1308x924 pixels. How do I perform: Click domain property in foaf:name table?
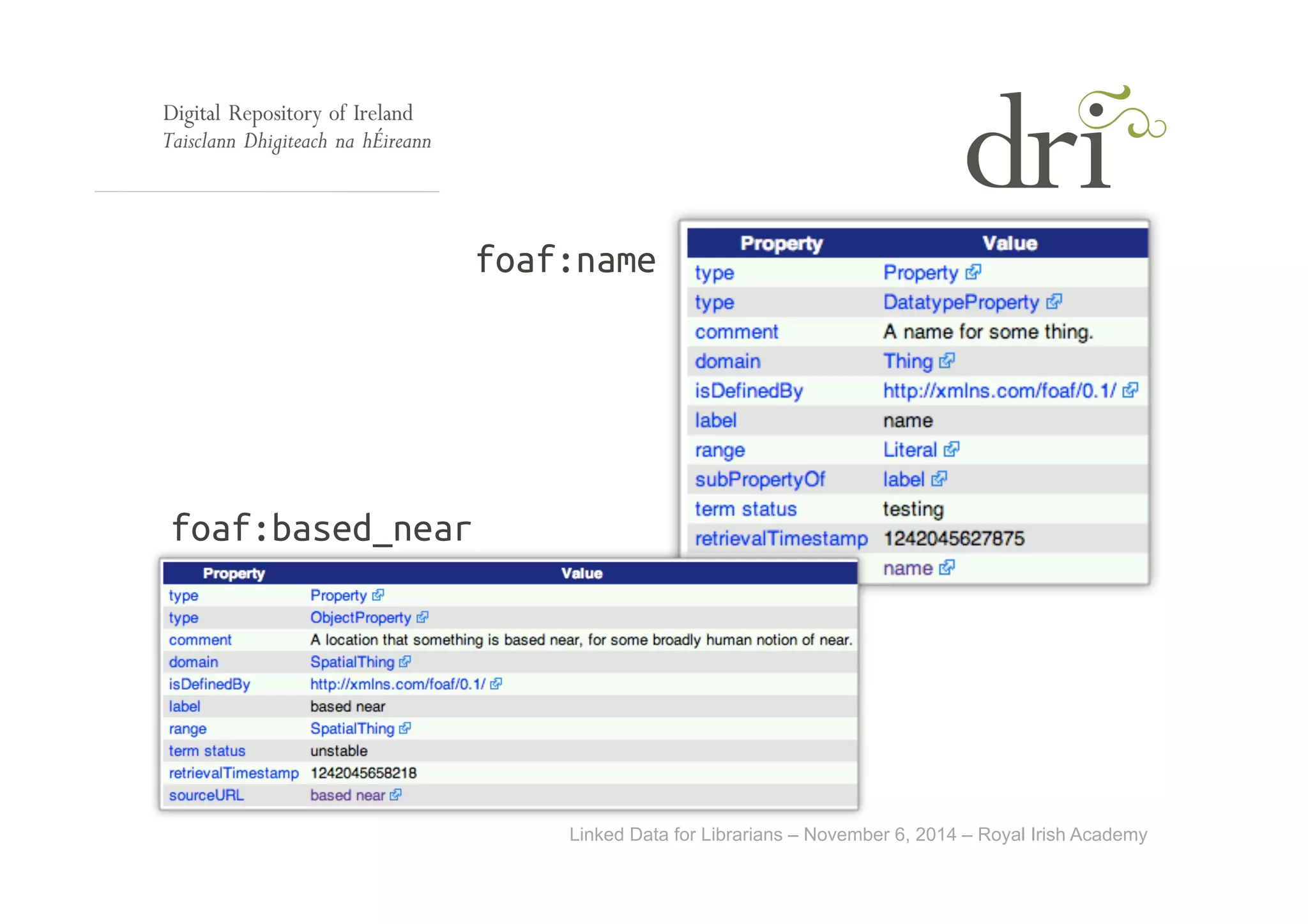tap(727, 361)
